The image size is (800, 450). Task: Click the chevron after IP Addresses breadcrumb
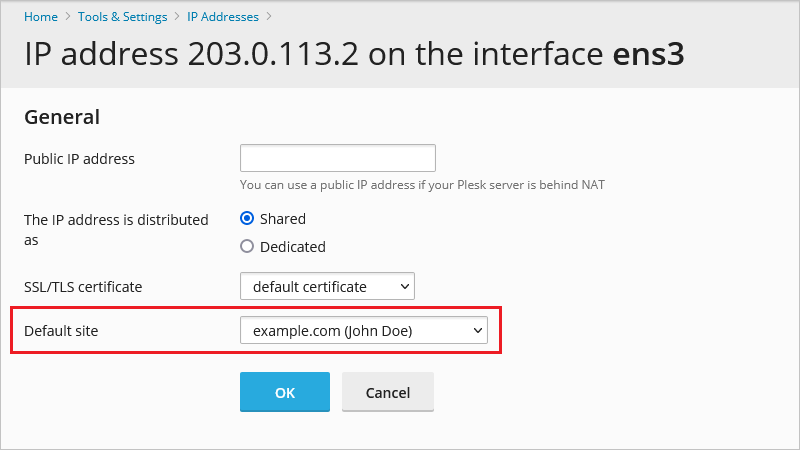[x=270, y=17]
